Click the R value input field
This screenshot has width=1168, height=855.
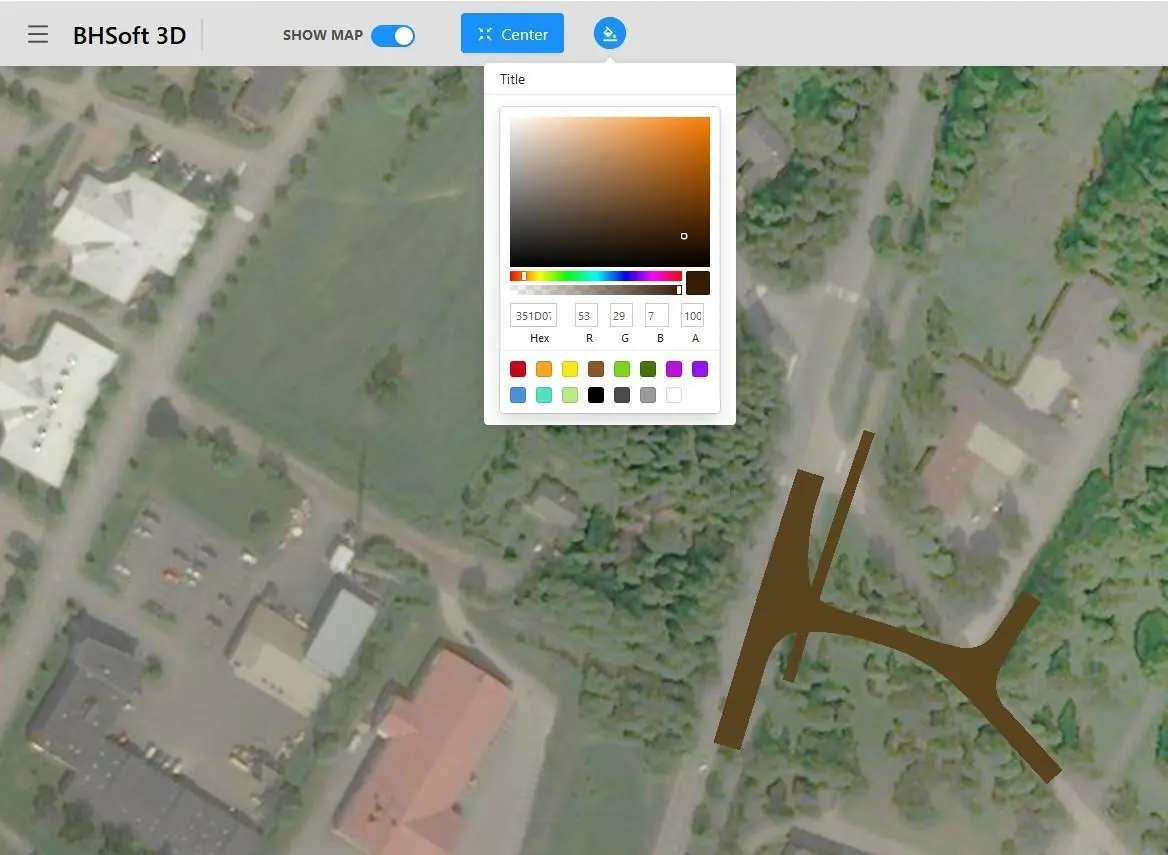click(x=586, y=315)
